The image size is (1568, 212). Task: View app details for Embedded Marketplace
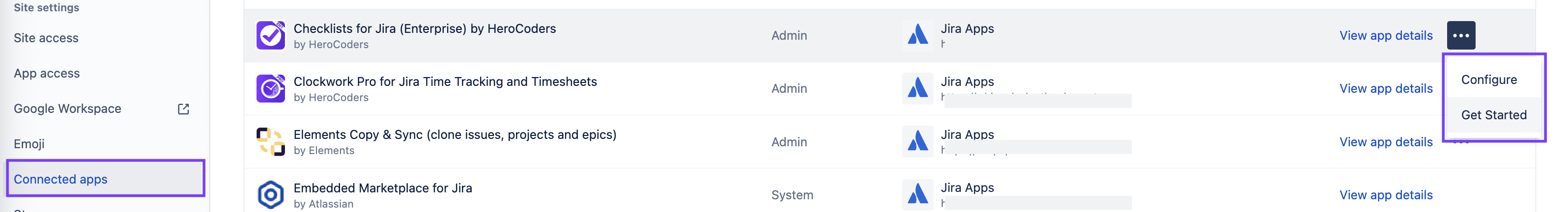click(1385, 194)
